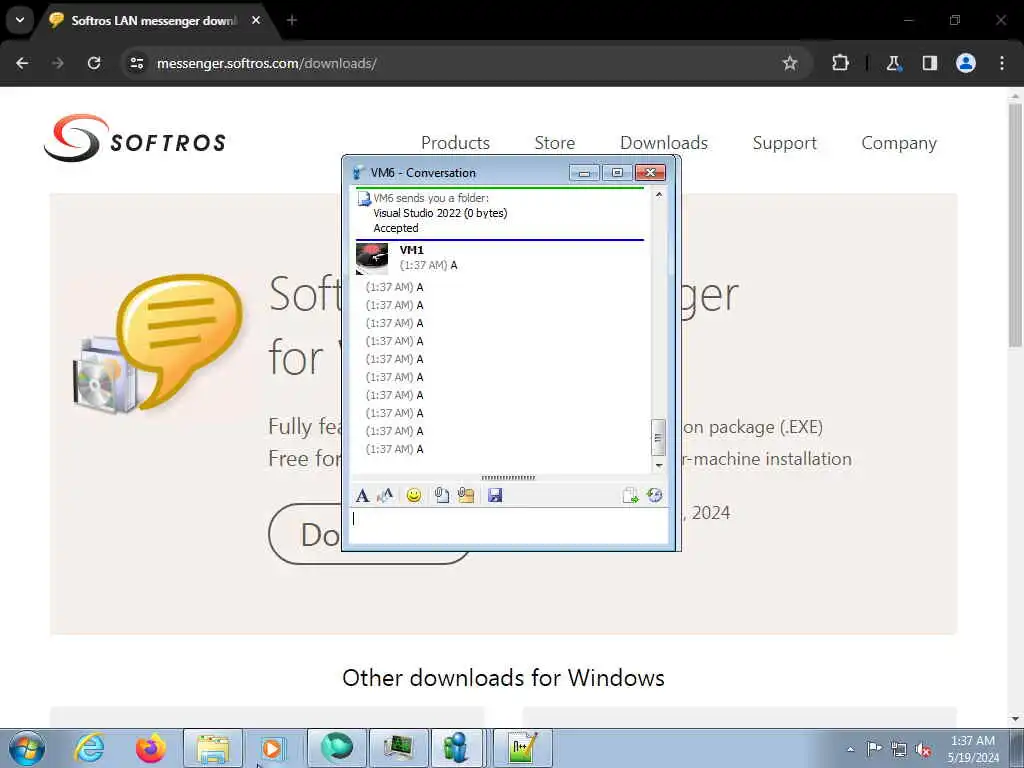View site information icon in address bar
Viewport: 1024px width, 768px height.
coord(136,63)
